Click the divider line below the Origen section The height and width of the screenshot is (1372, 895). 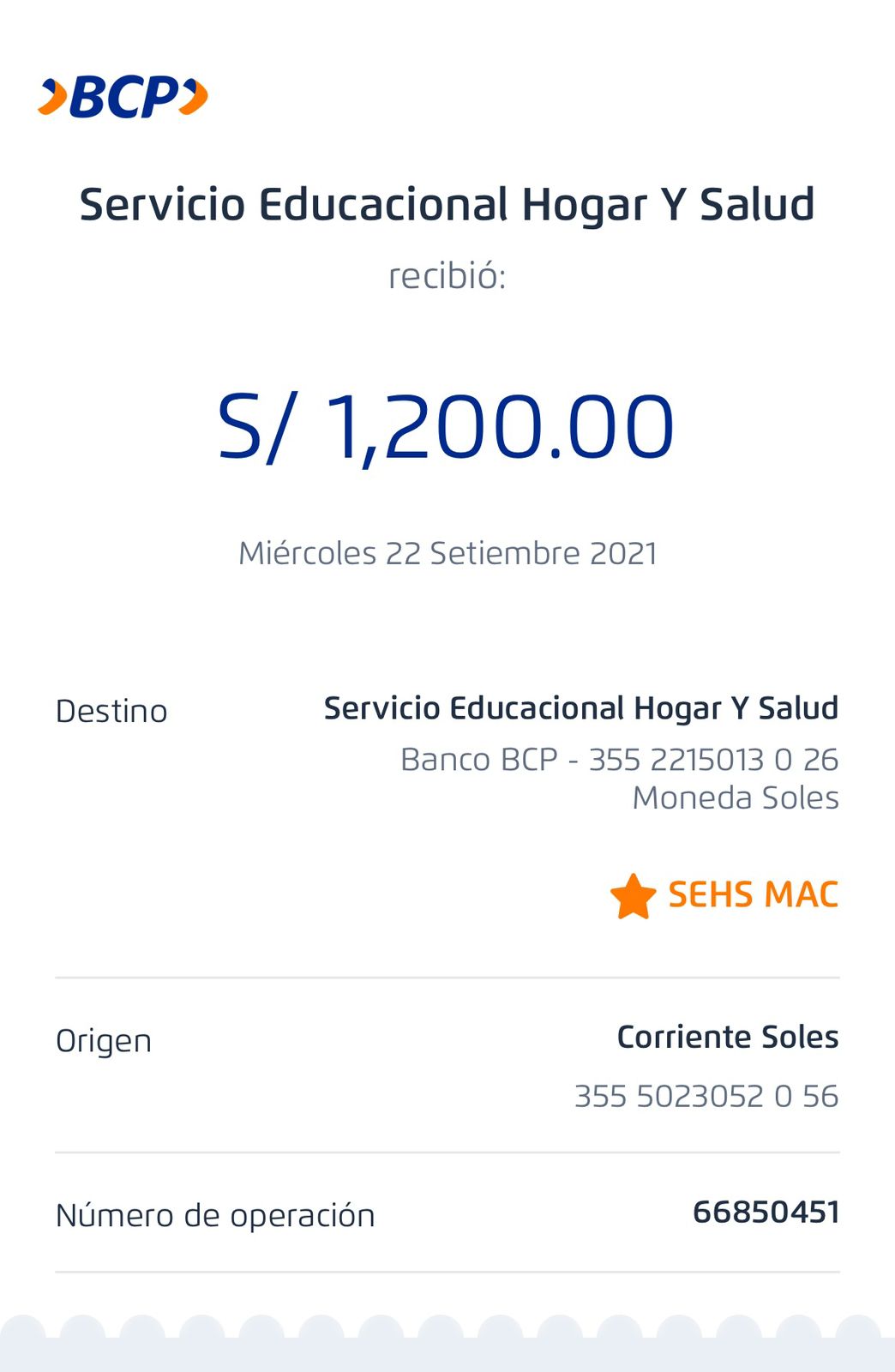(x=447, y=1152)
